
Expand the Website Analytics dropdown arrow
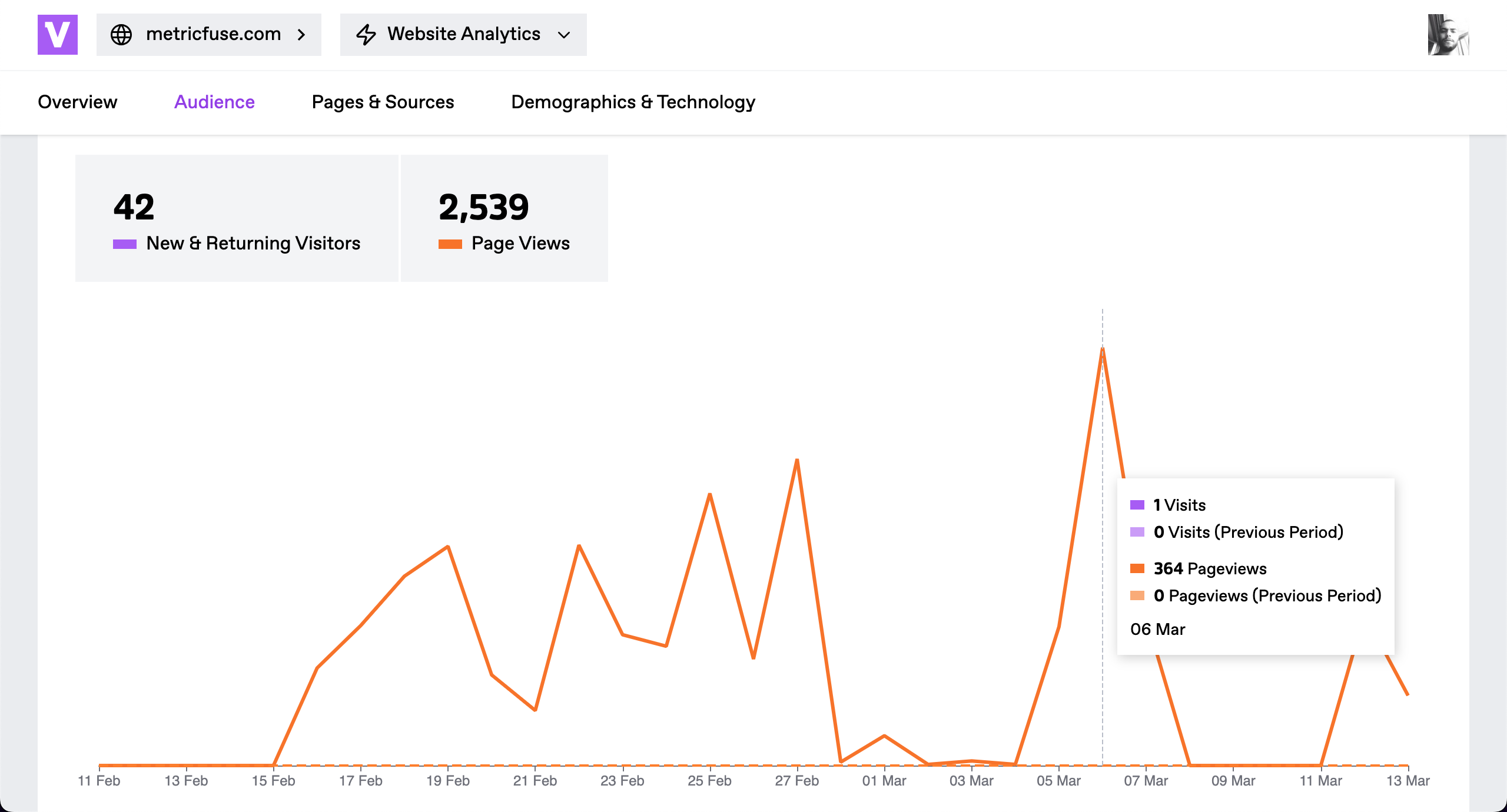pos(564,35)
